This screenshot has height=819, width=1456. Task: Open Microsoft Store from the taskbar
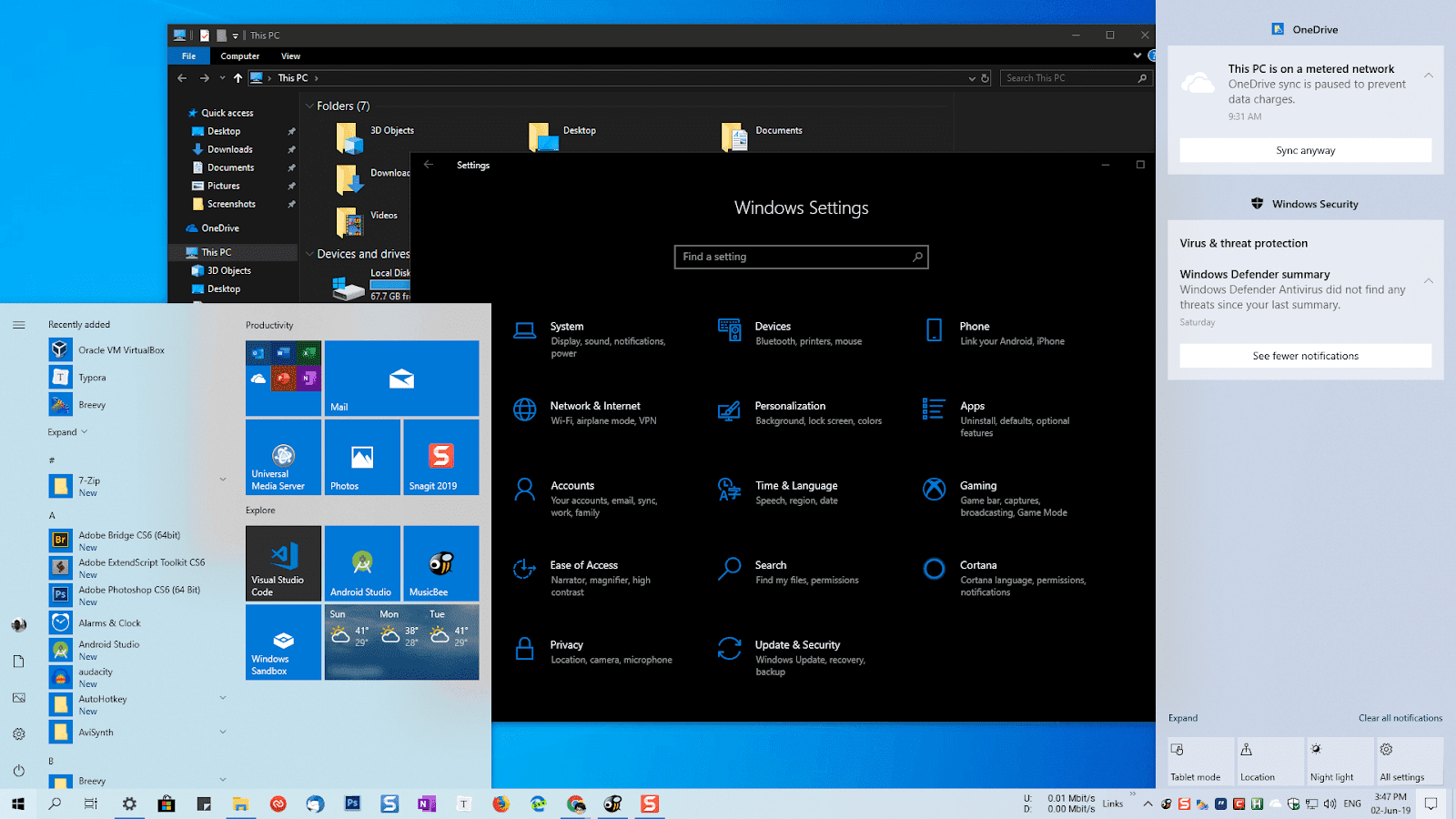tap(167, 804)
